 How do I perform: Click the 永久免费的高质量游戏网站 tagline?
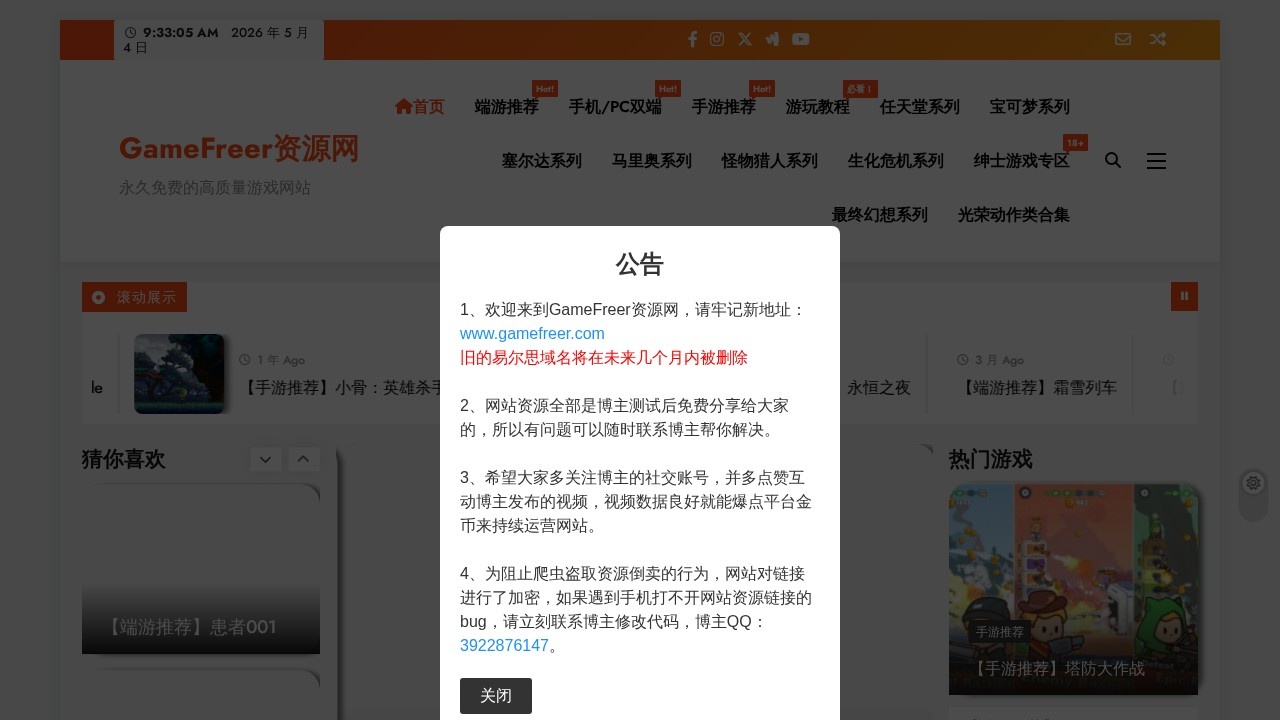click(215, 188)
